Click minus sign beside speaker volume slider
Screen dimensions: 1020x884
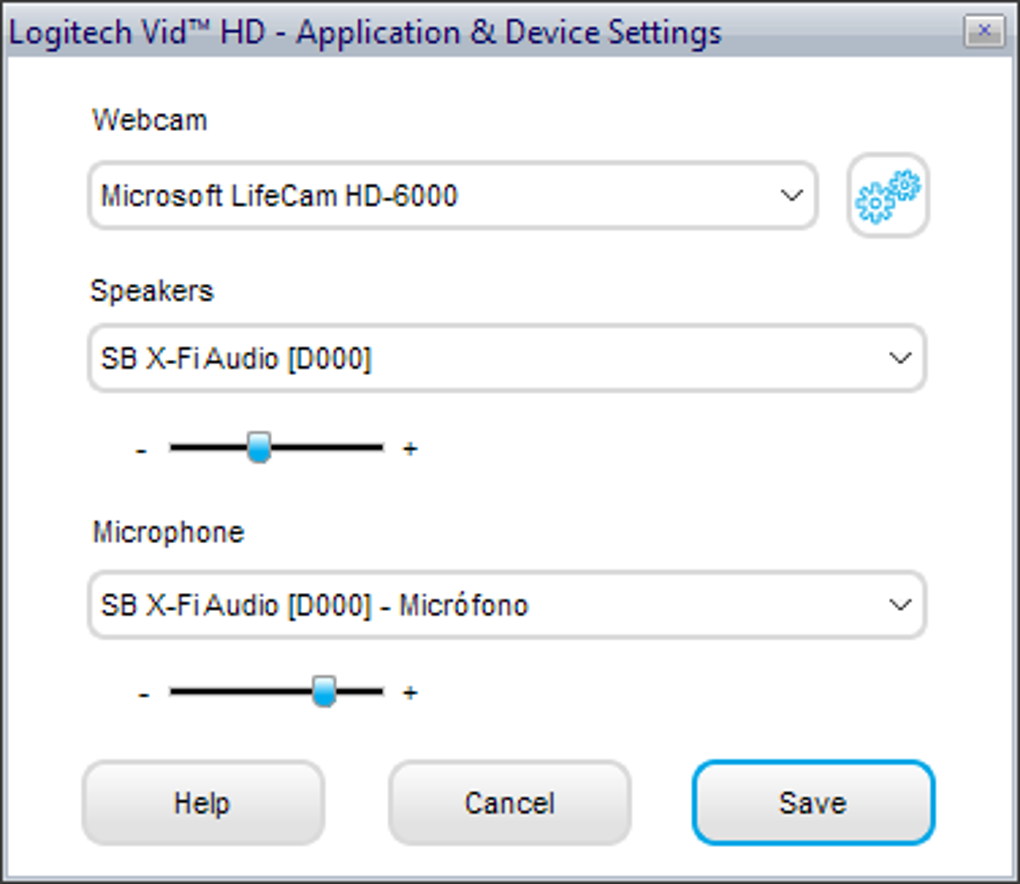[x=142, y=450]
